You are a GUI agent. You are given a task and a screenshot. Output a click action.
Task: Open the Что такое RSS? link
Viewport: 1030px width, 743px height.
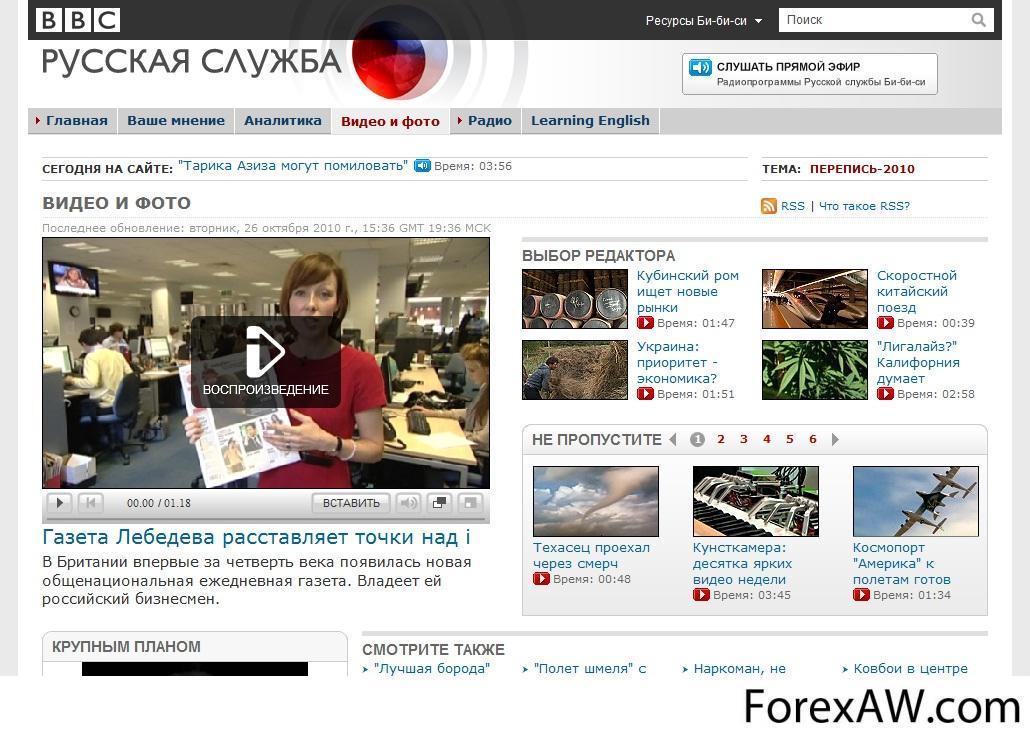click(864, 206)
